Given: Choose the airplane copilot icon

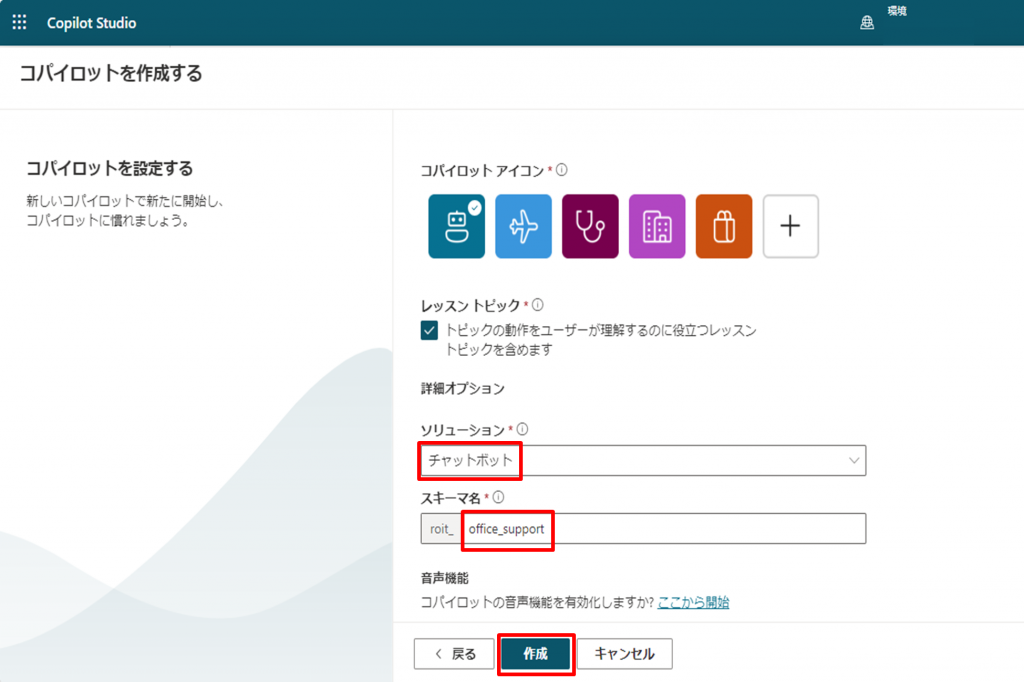Looking at the screenshot, I should pos(523,226).
